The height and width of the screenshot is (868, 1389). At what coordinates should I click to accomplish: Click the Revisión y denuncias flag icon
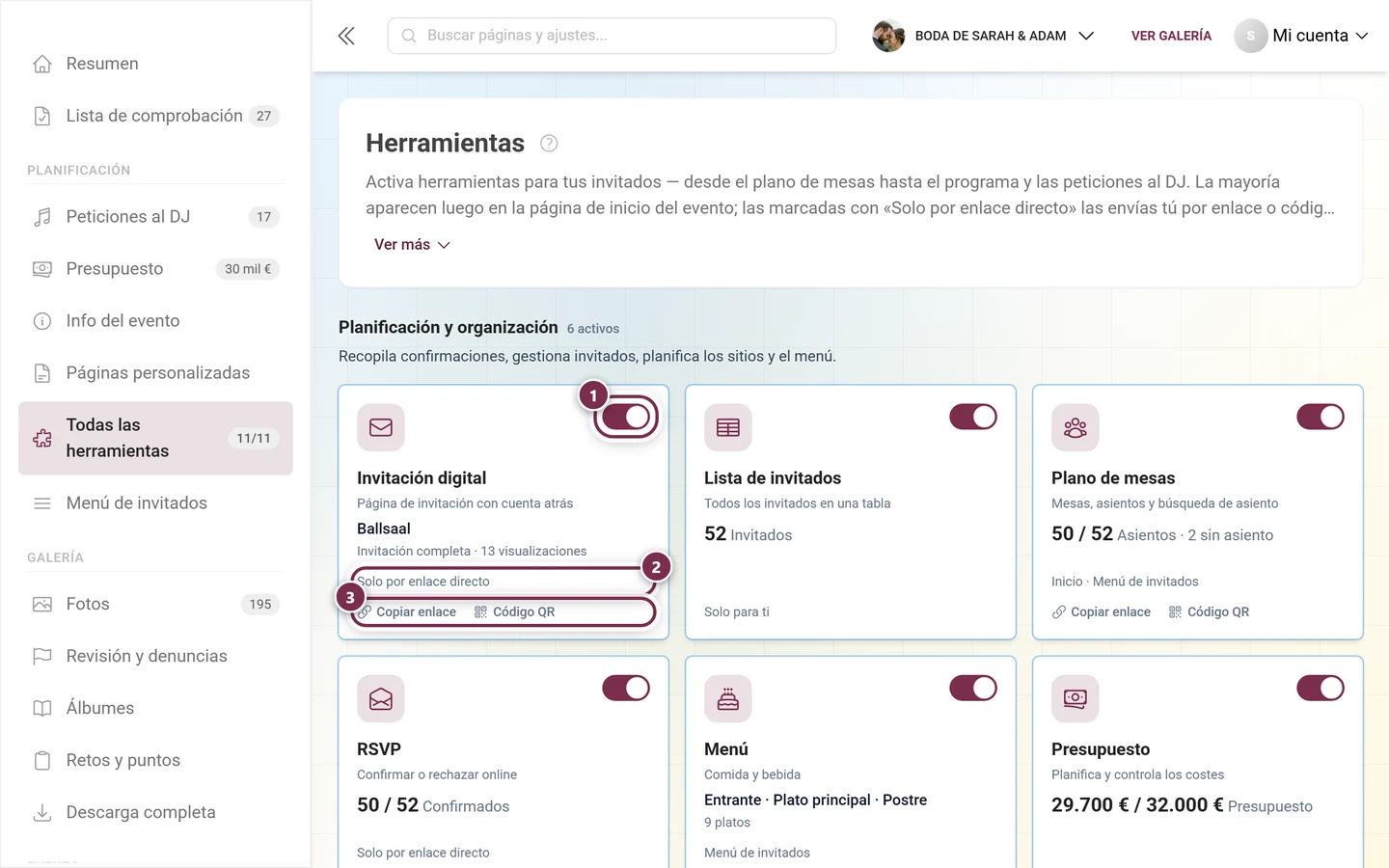point(42,657)
